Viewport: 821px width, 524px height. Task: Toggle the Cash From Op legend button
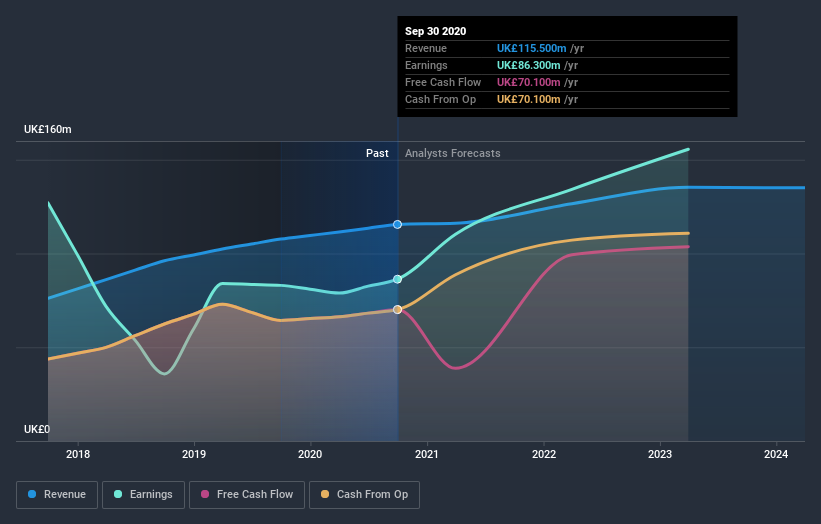(364, 495)
